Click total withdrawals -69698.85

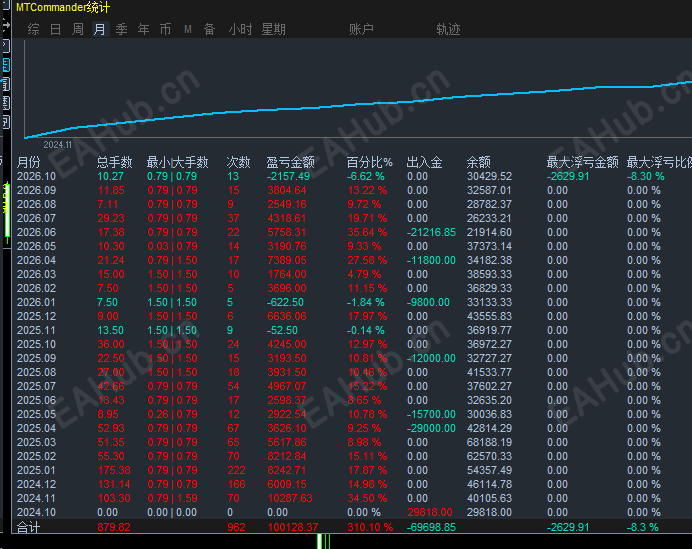[431, 527]
